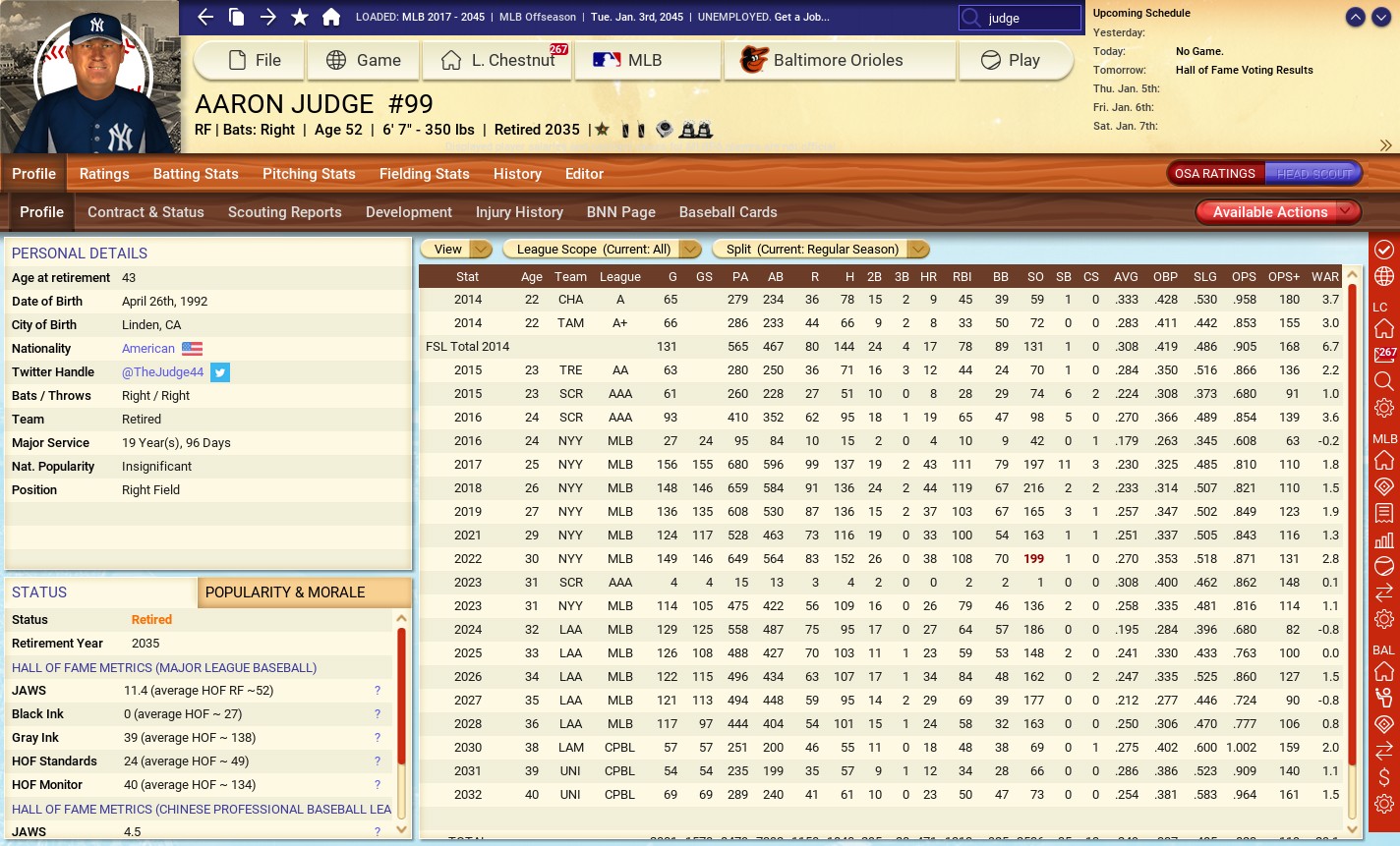Open the MLB bar chart stats icon

(x=1384, y=539)
